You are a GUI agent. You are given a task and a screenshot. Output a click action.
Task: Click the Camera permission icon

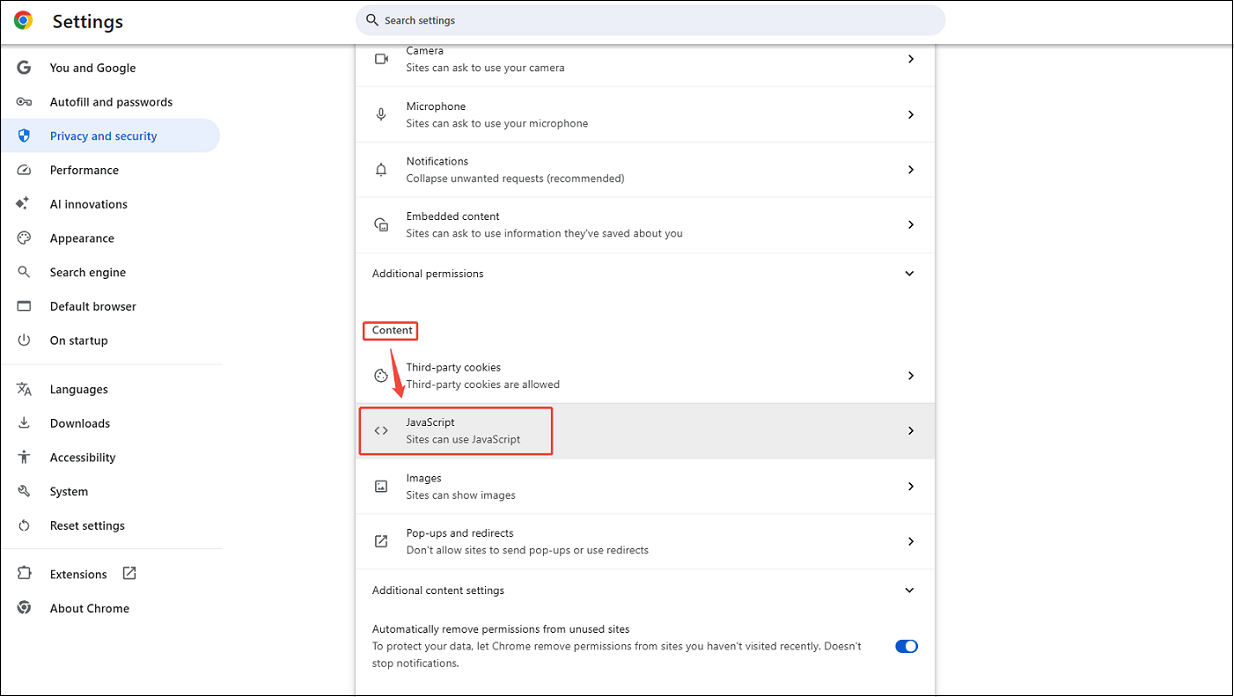381,58
